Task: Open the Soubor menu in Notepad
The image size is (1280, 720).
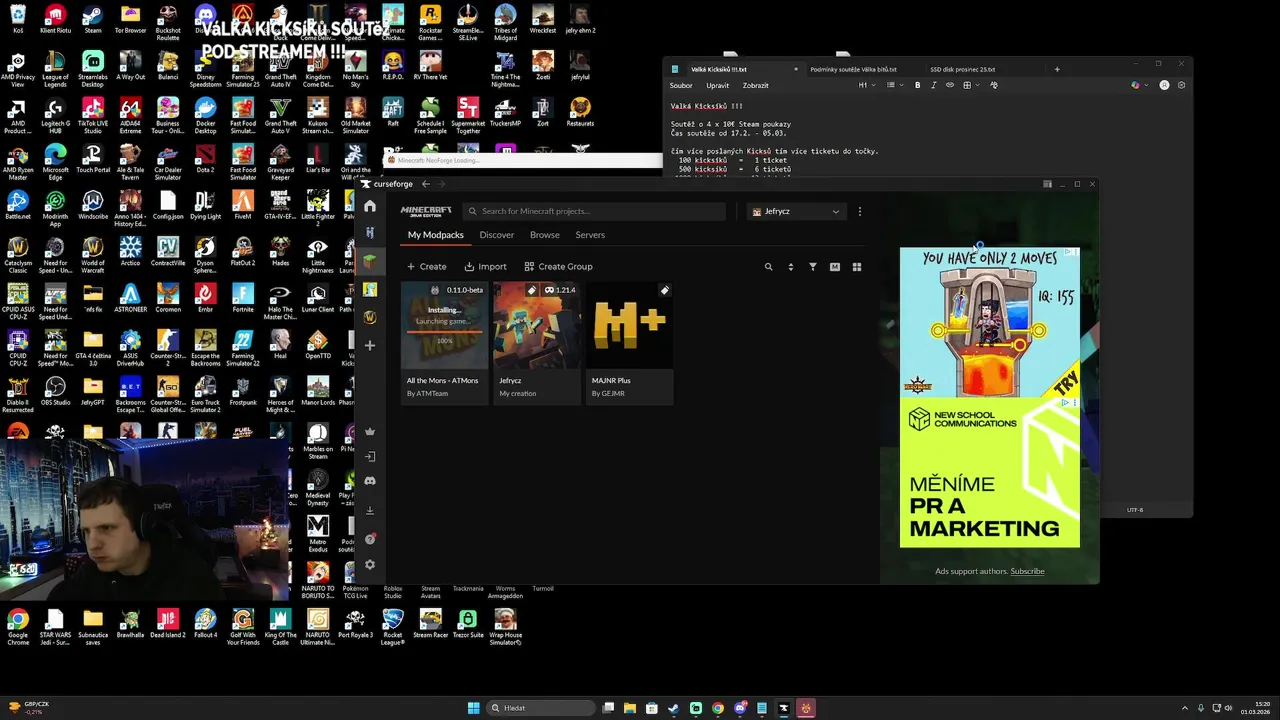Action: click(x=681, y=86)
